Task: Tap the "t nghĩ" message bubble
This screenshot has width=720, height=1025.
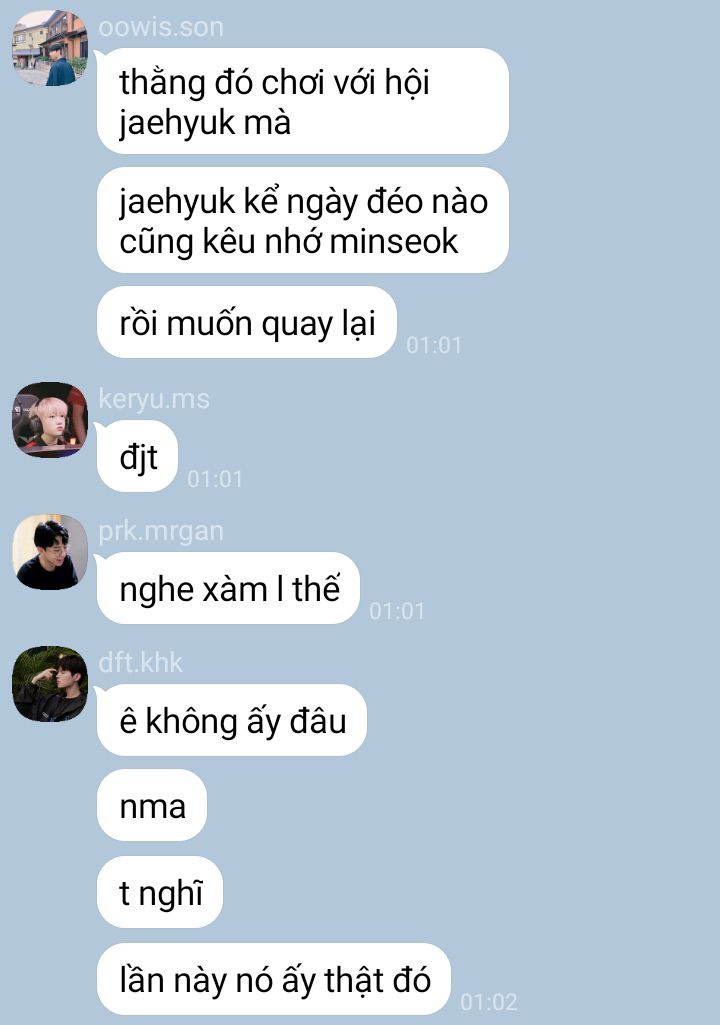Action: (x=160, y=892)
